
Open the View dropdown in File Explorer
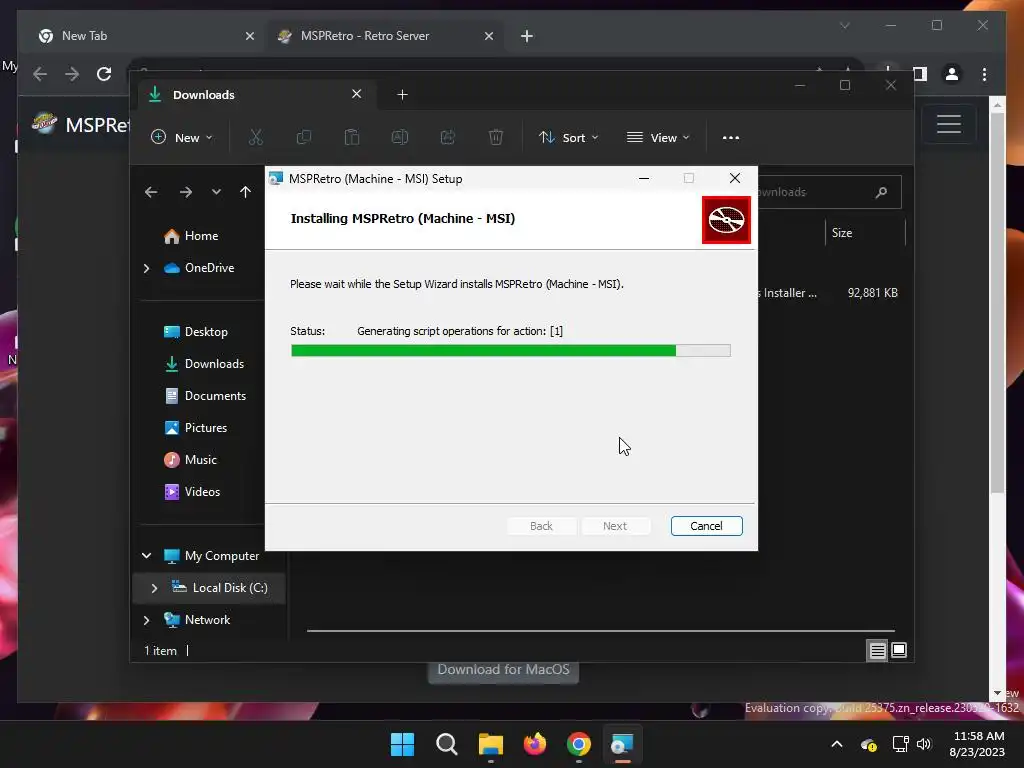[x=658, y=138]
